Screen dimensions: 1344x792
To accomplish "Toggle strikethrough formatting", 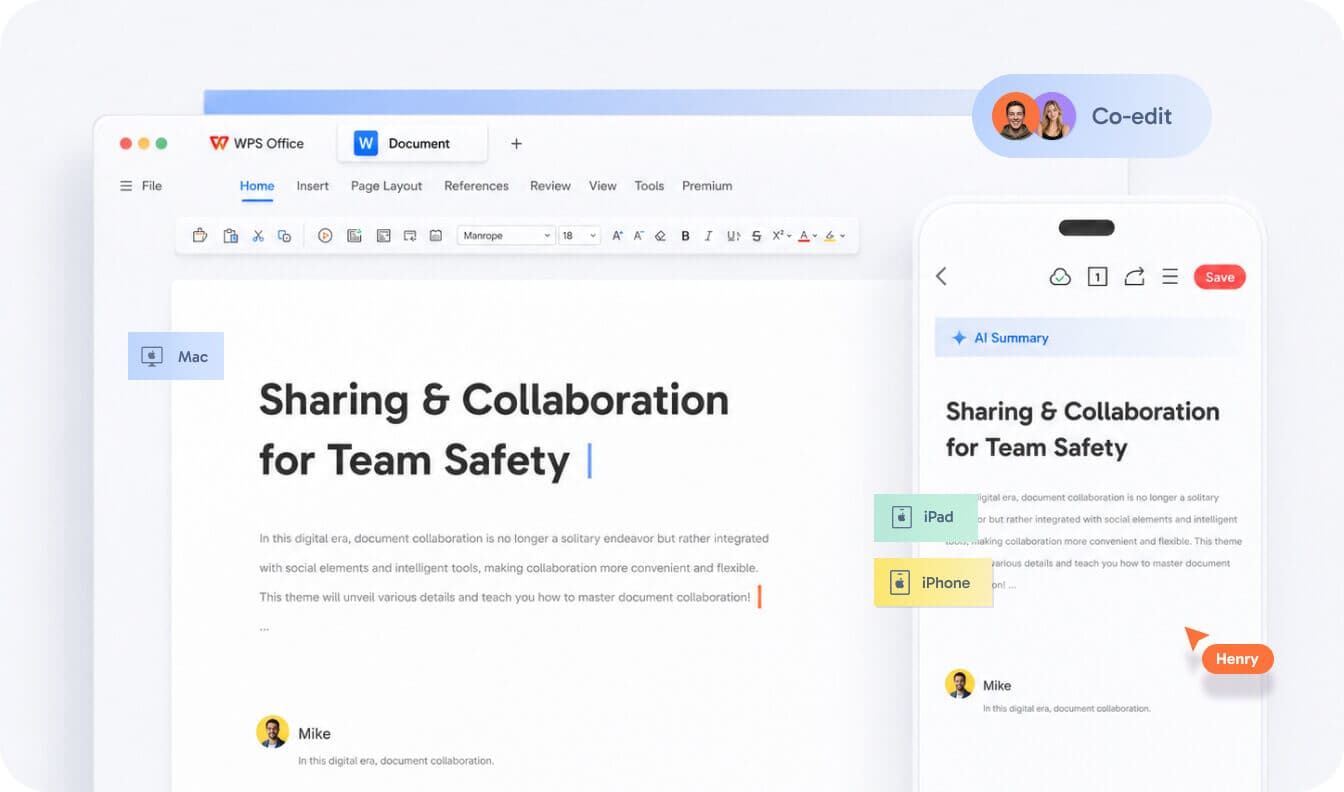I will click(756, 236).
